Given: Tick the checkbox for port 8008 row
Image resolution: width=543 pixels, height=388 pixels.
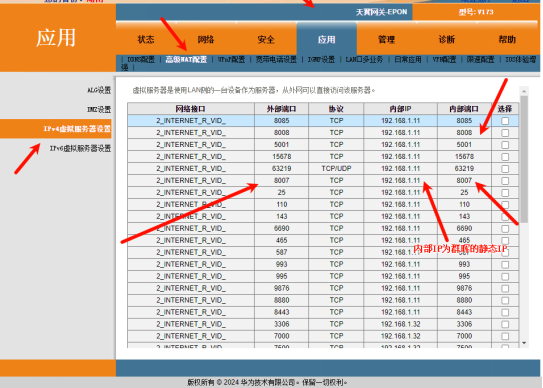Looking at the screenshot, I should click(505, 133).
